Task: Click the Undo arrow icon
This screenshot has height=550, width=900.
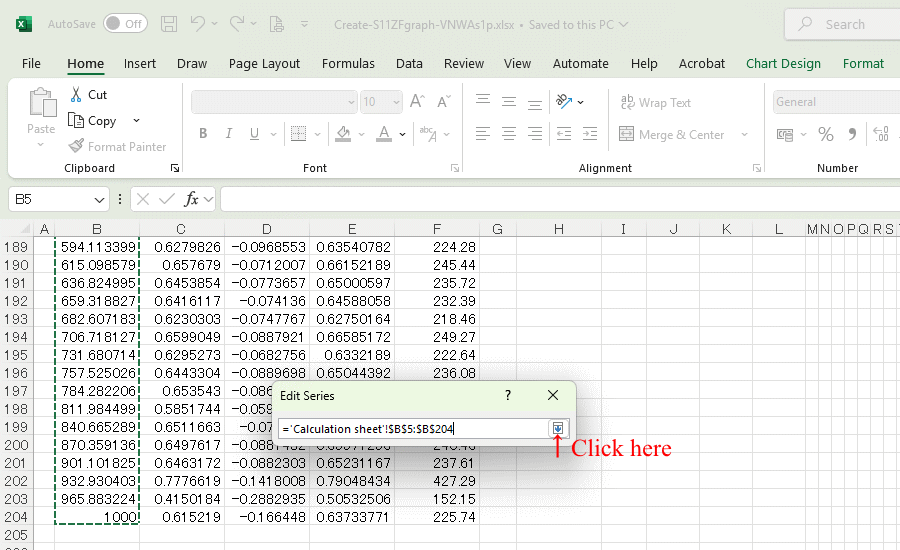Action: (197, 24)
